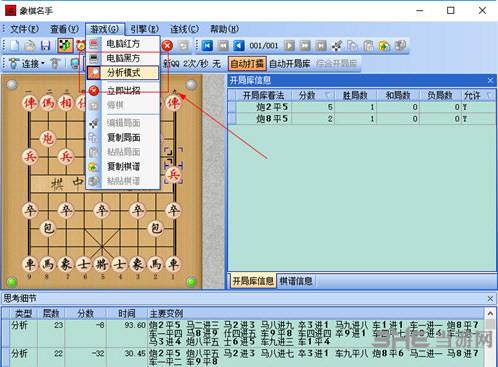This screenshot has width=498, height=367.
Task: Click the 主要变例 column header
Action: pyautogui.click(x=316, y=313)
